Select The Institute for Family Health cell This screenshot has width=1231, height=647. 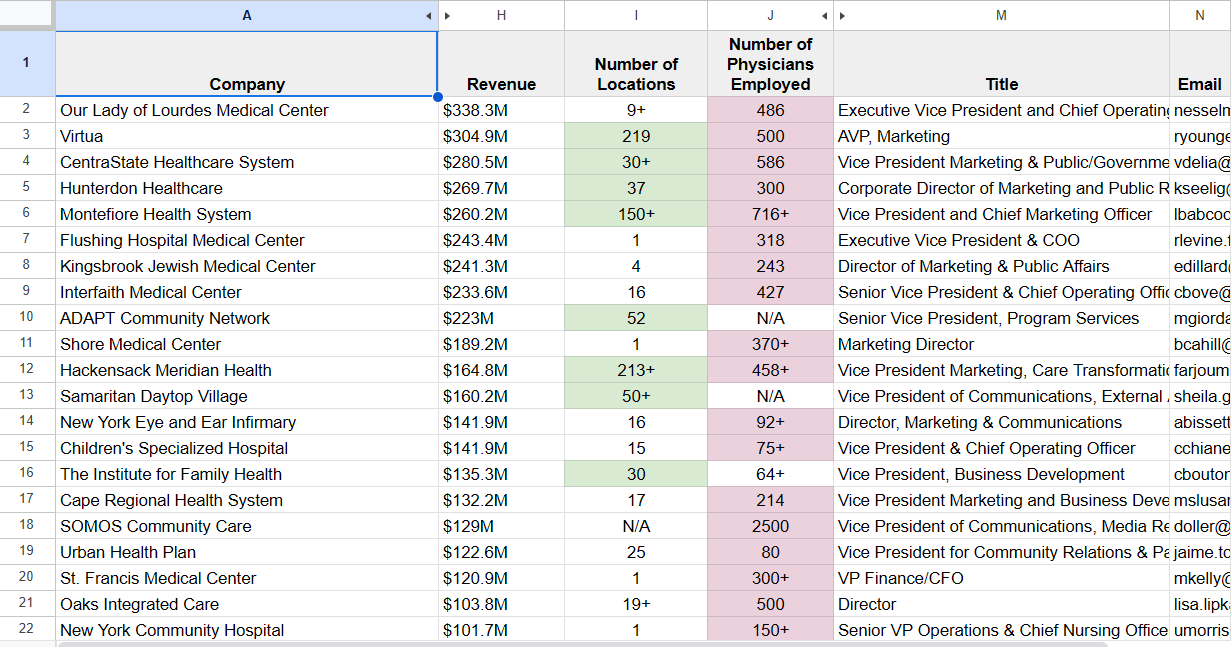(247, 474)
